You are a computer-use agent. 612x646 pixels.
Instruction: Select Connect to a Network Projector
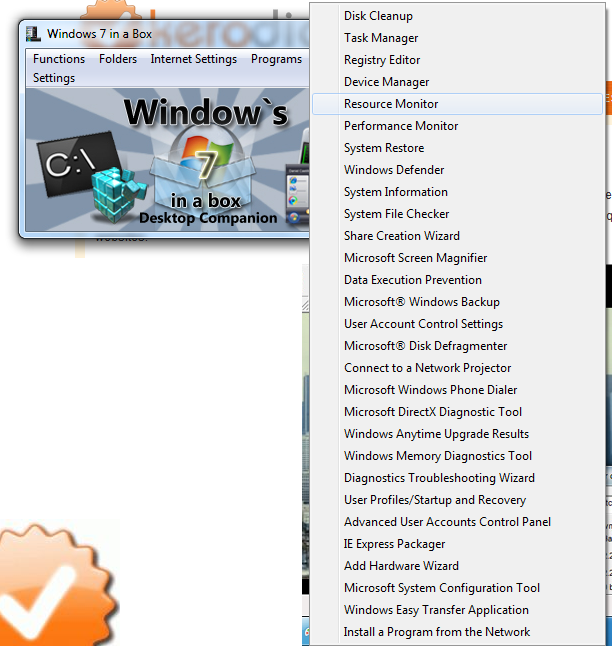click(x=457, y=368)
